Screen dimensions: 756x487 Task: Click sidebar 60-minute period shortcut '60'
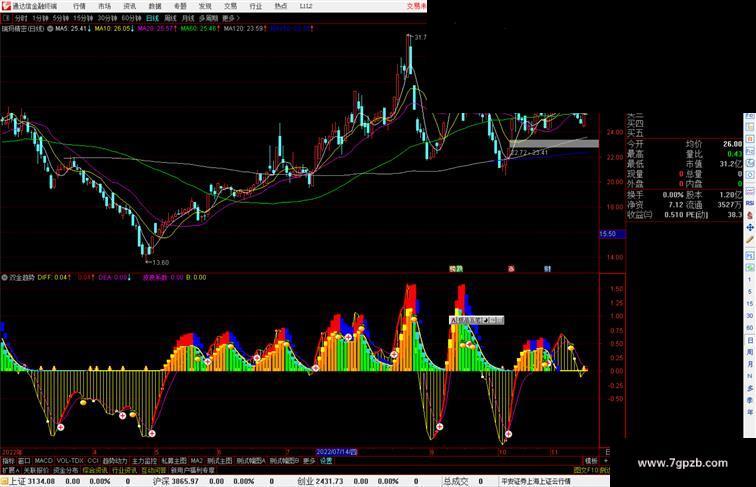click(750, 328)
